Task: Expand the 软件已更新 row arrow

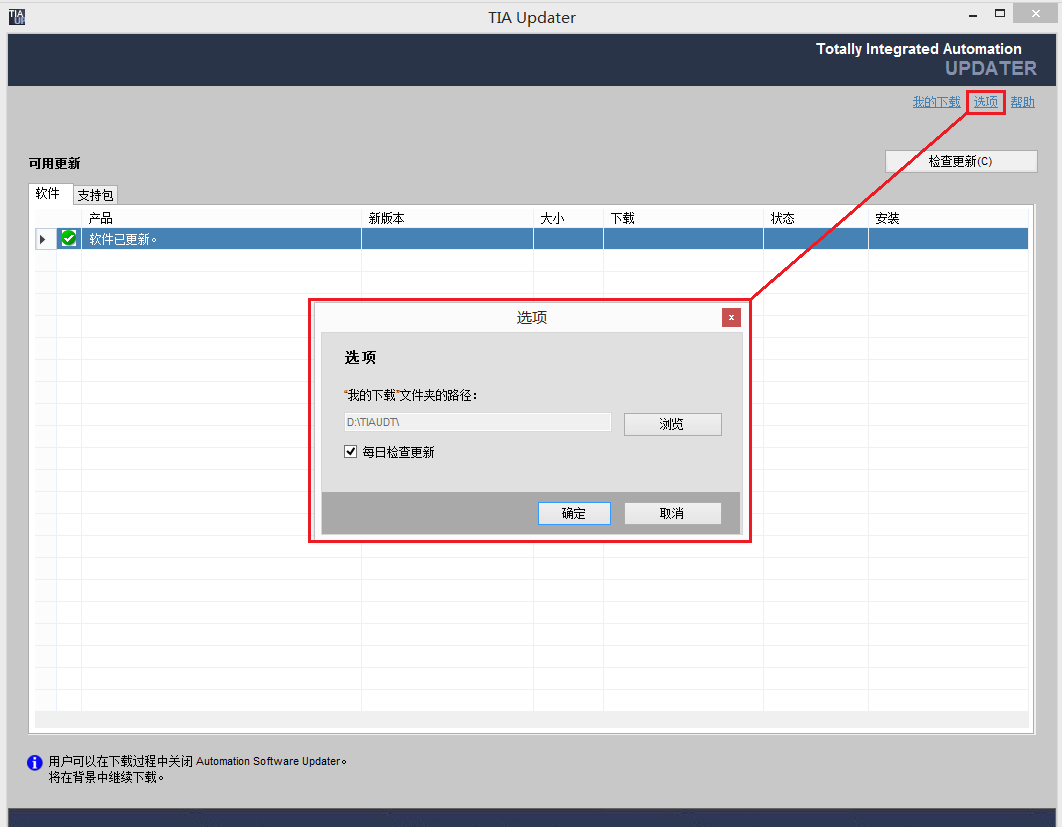Action: tap(43, 239)
